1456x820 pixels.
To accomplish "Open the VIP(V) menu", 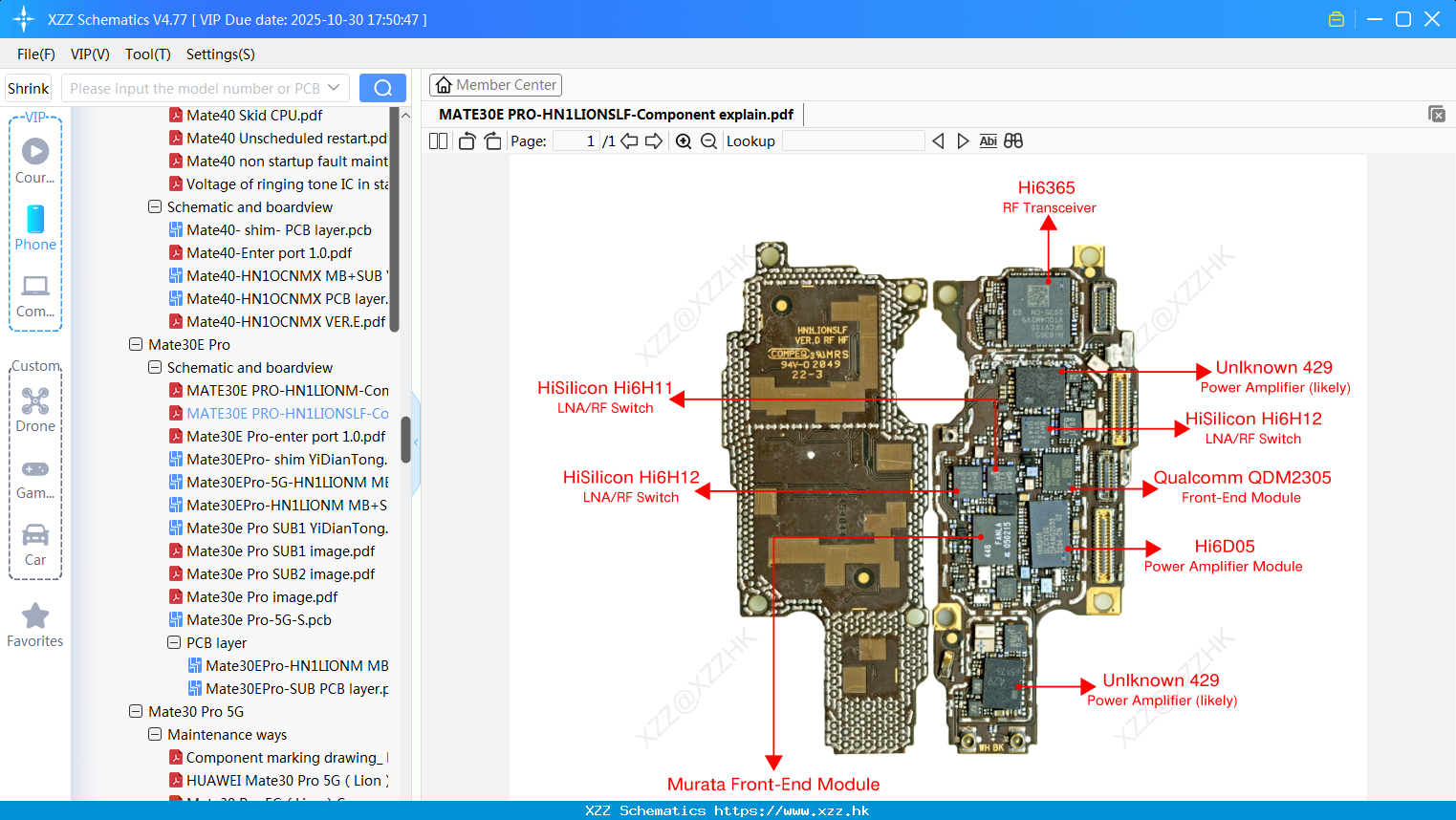I will pyautogui.click(x=90, y=54).
